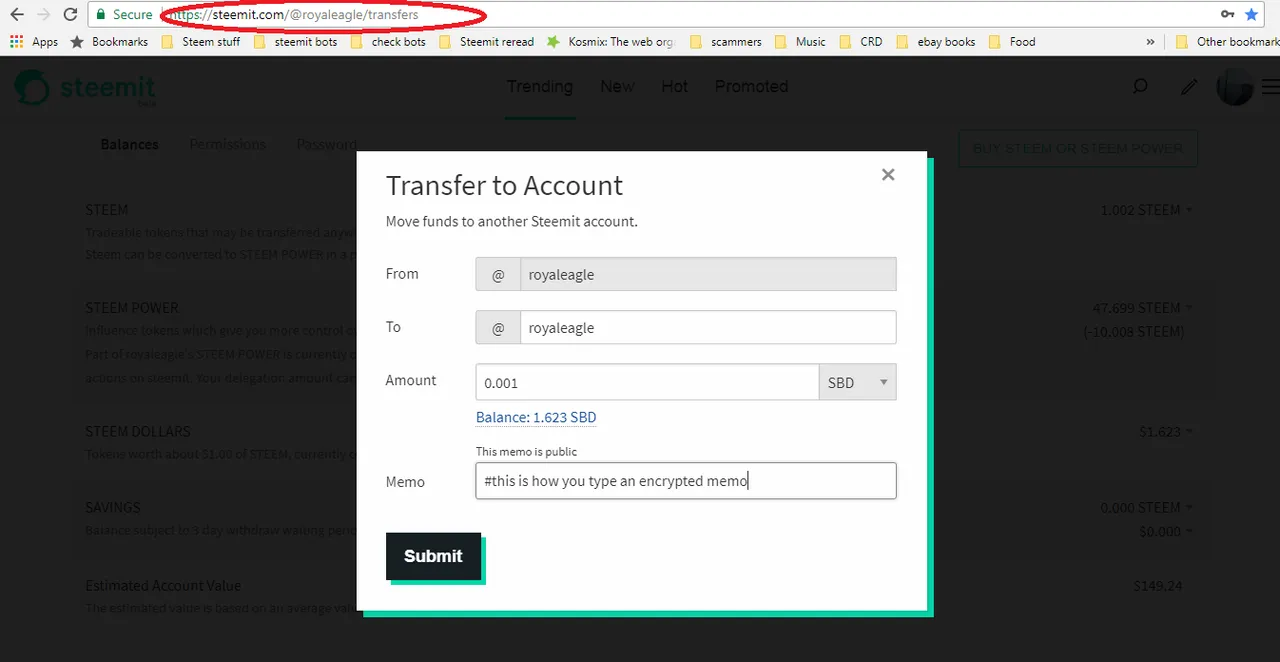Open the Music bookmark folder
1280x662 pixels.
(x=800, y=42)
